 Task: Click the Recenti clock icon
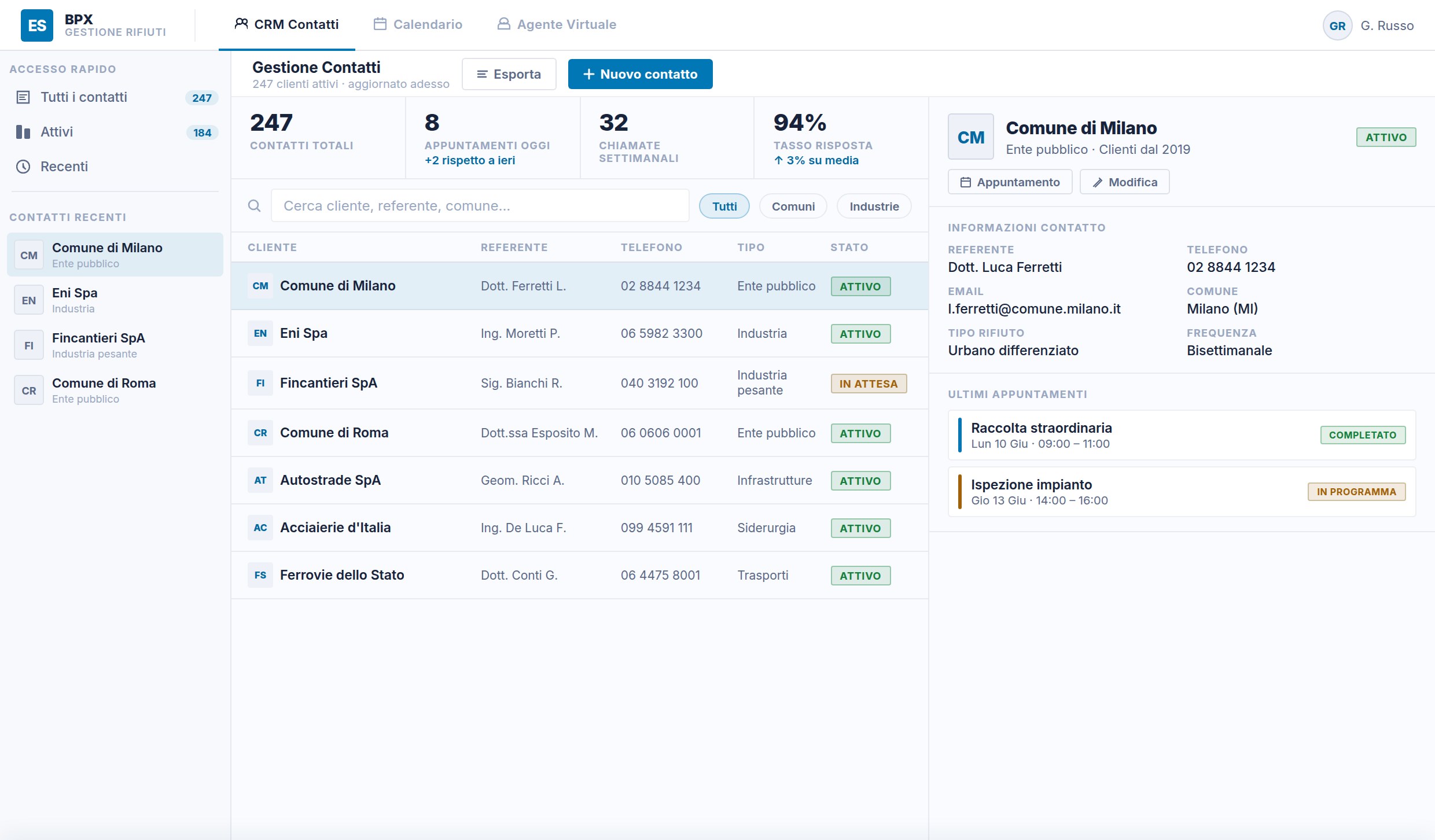[x=23, y=167]
